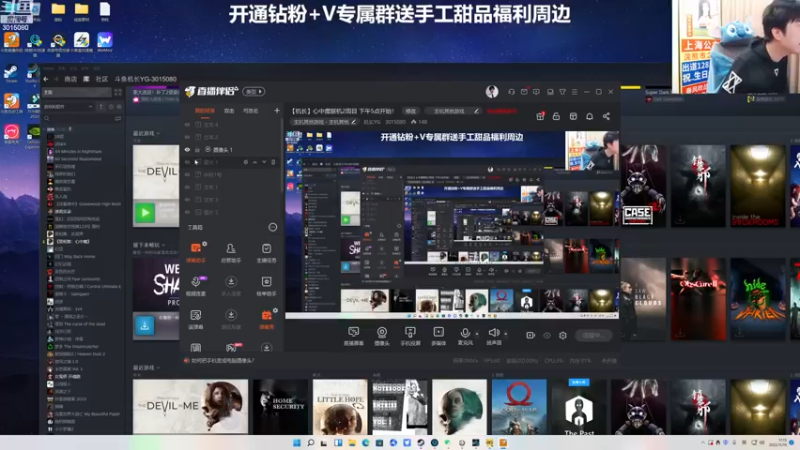Open customer service headset icon in title bar
The image size is (800, 450).
coord(511,92)
